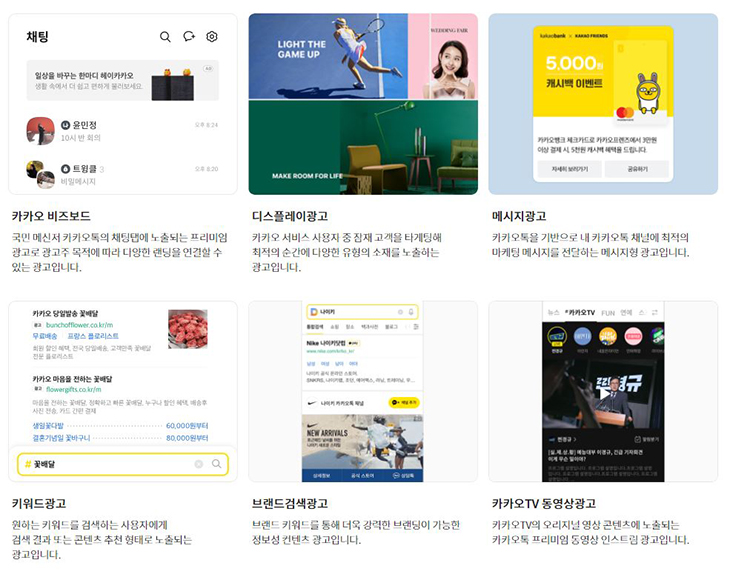Click the play button on the 카카오TV video
Screen dimensions: 730x577
click(604, 394)
